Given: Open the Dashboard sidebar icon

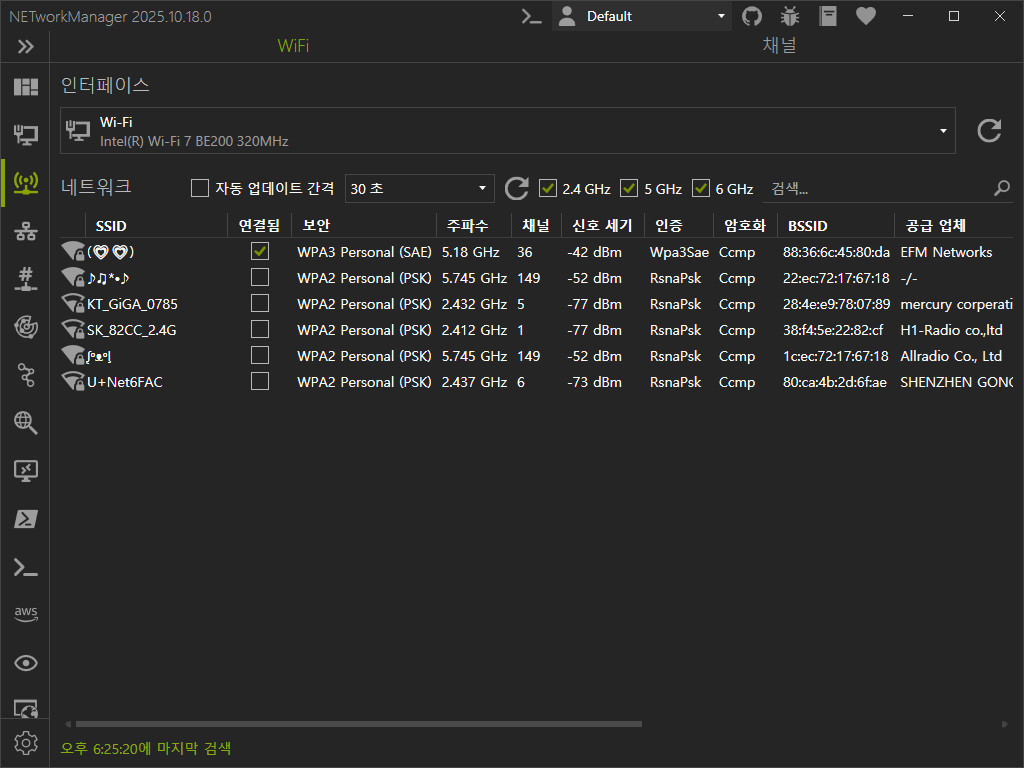Looking at the screenshot, I should 25,87.
